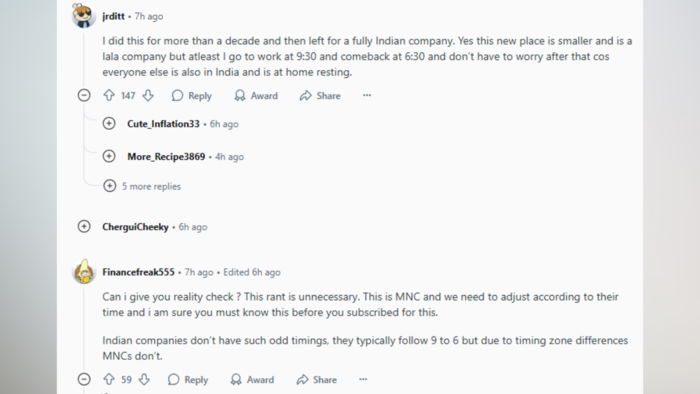Image resolution: width=700 pixels, height=394 pixels.
Task: Open jrditt's username profile link
Action: click(113, 16)
